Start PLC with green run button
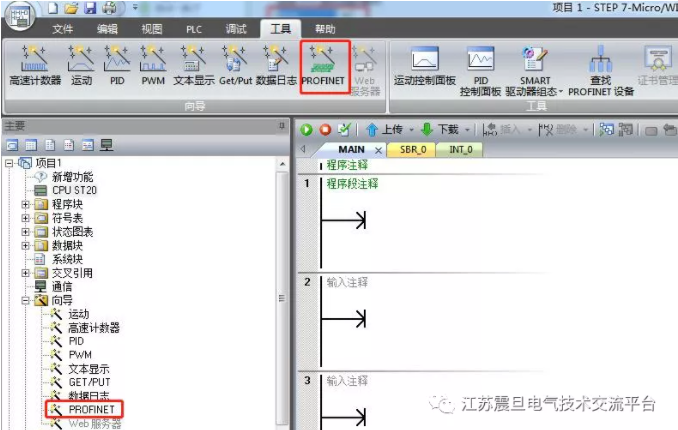 coord(306,129)
